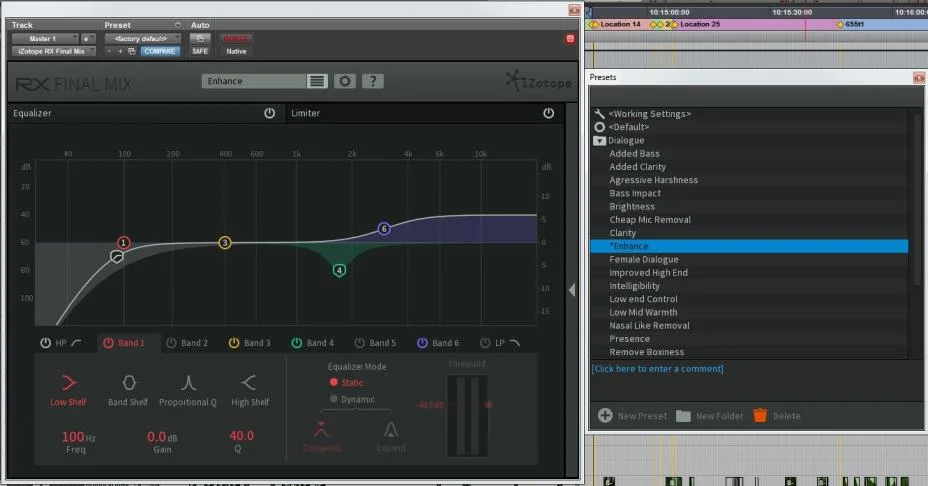
Task: Select EQ node 1 on the curve
Action: tap(123, 243)
